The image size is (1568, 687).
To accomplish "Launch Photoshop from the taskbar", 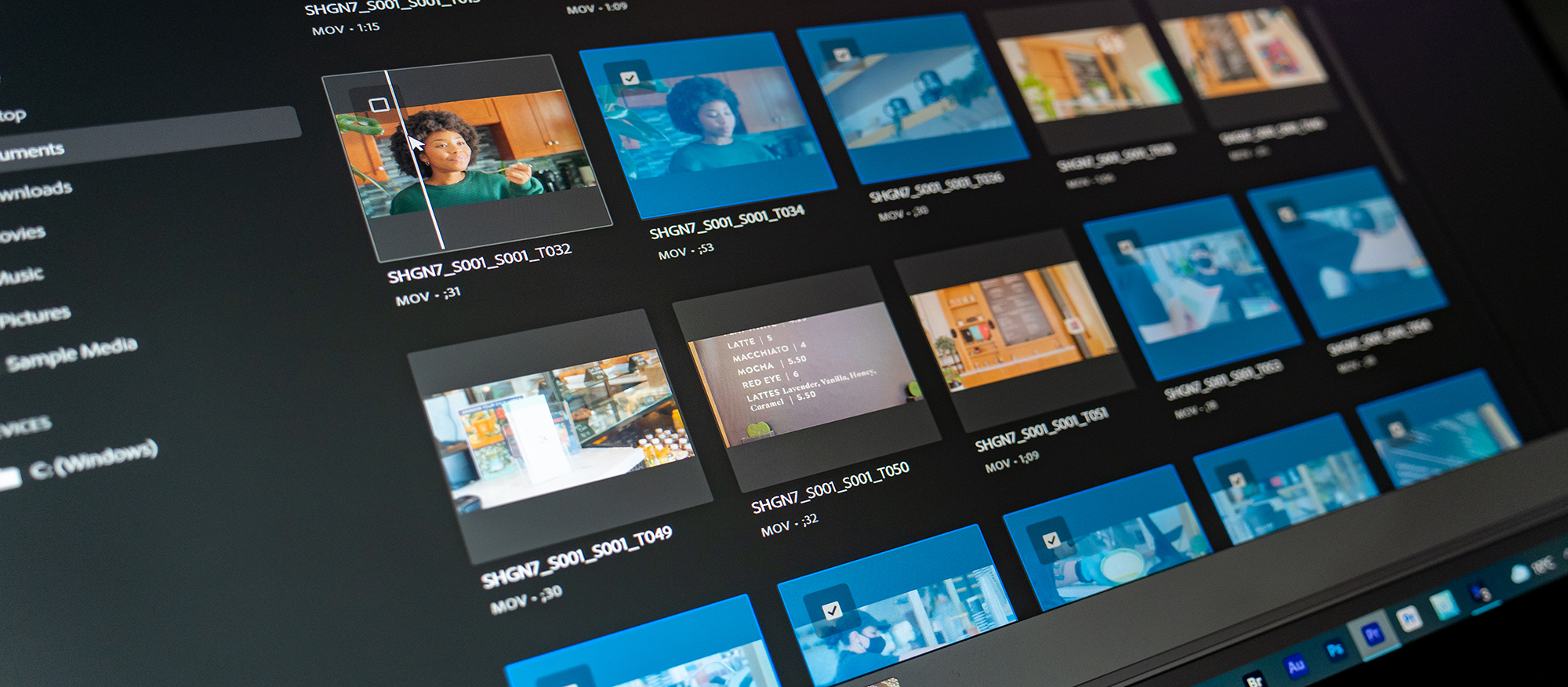I will click(1334, 649).
